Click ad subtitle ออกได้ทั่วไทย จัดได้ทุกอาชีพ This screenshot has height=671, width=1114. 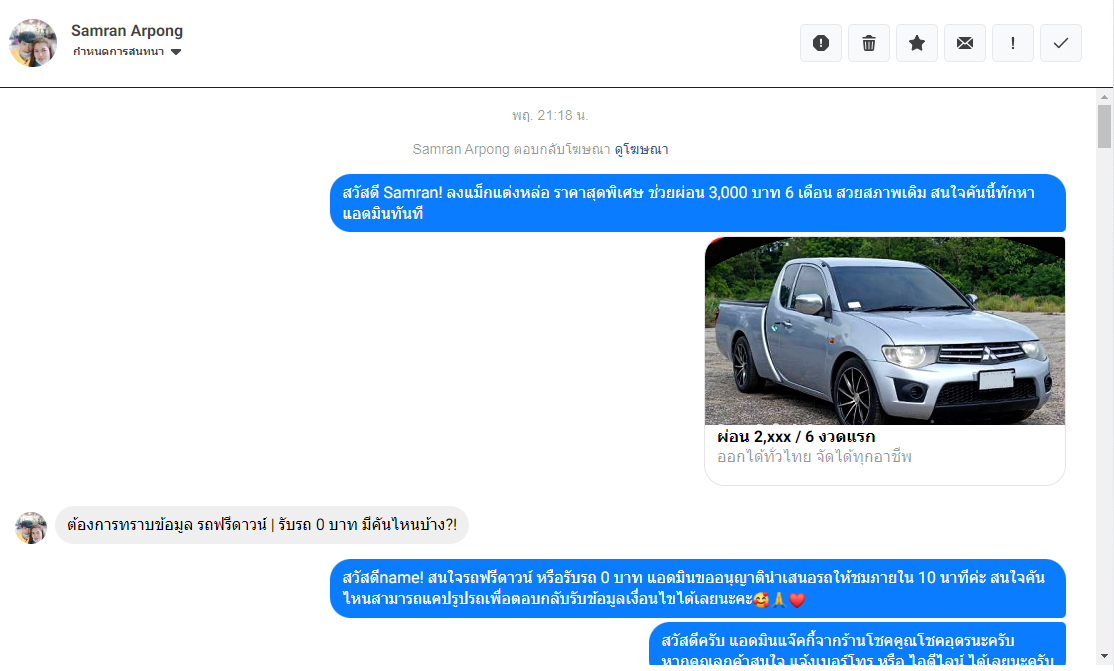pyautogui.click(x=814, y=456)
